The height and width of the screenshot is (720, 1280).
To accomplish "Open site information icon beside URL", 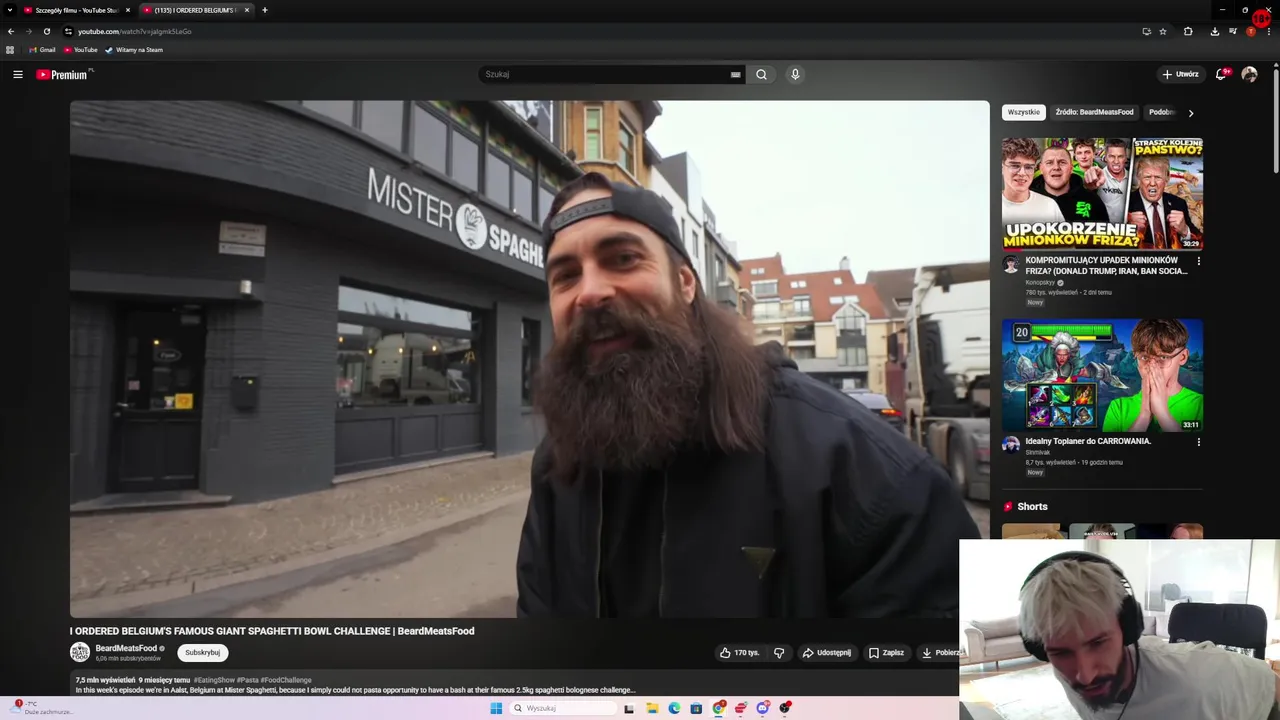I will 68,31.
